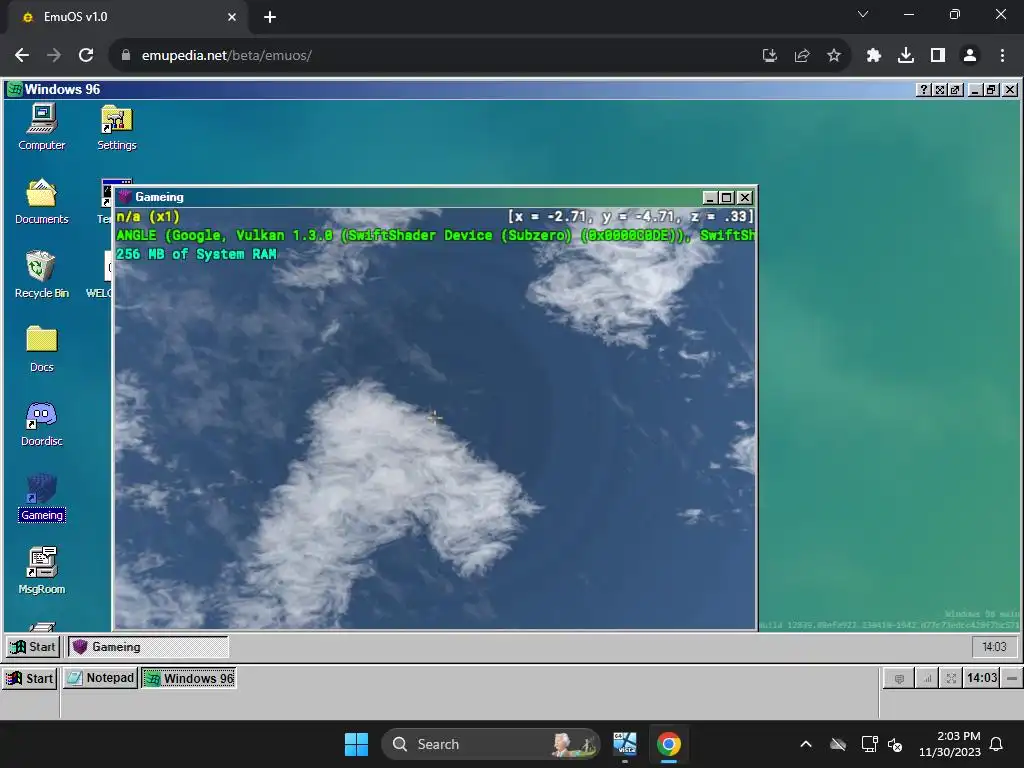Open the MsgRoom desktop icon
This screenshot has height=768, width=1024.
coord(42,571)
